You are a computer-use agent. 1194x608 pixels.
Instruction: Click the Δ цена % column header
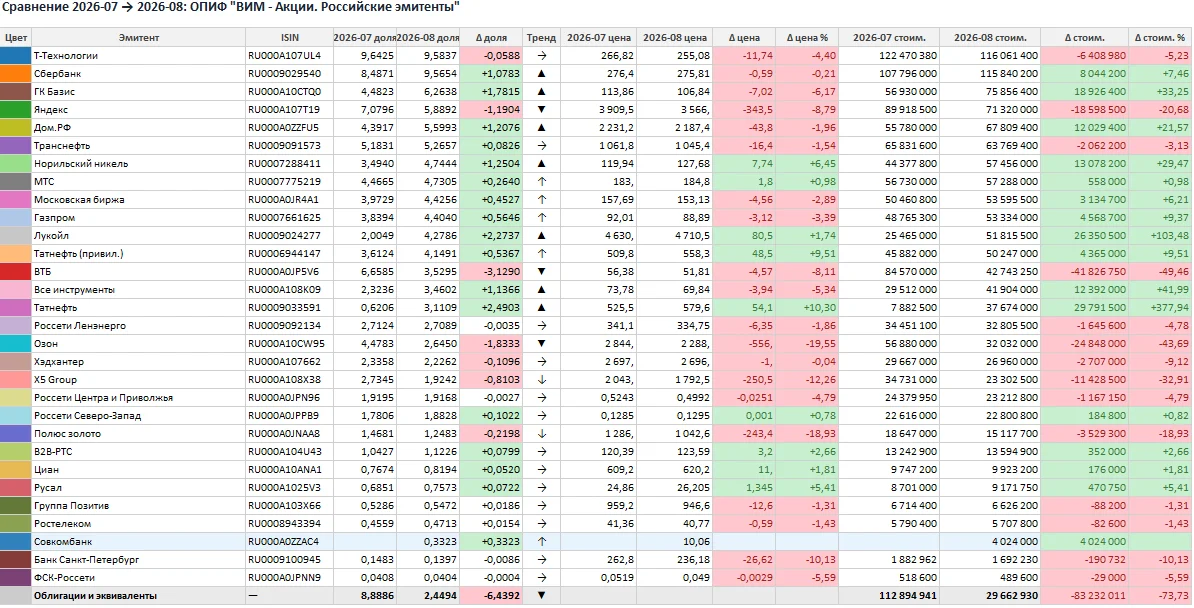[x=807, y=37]
